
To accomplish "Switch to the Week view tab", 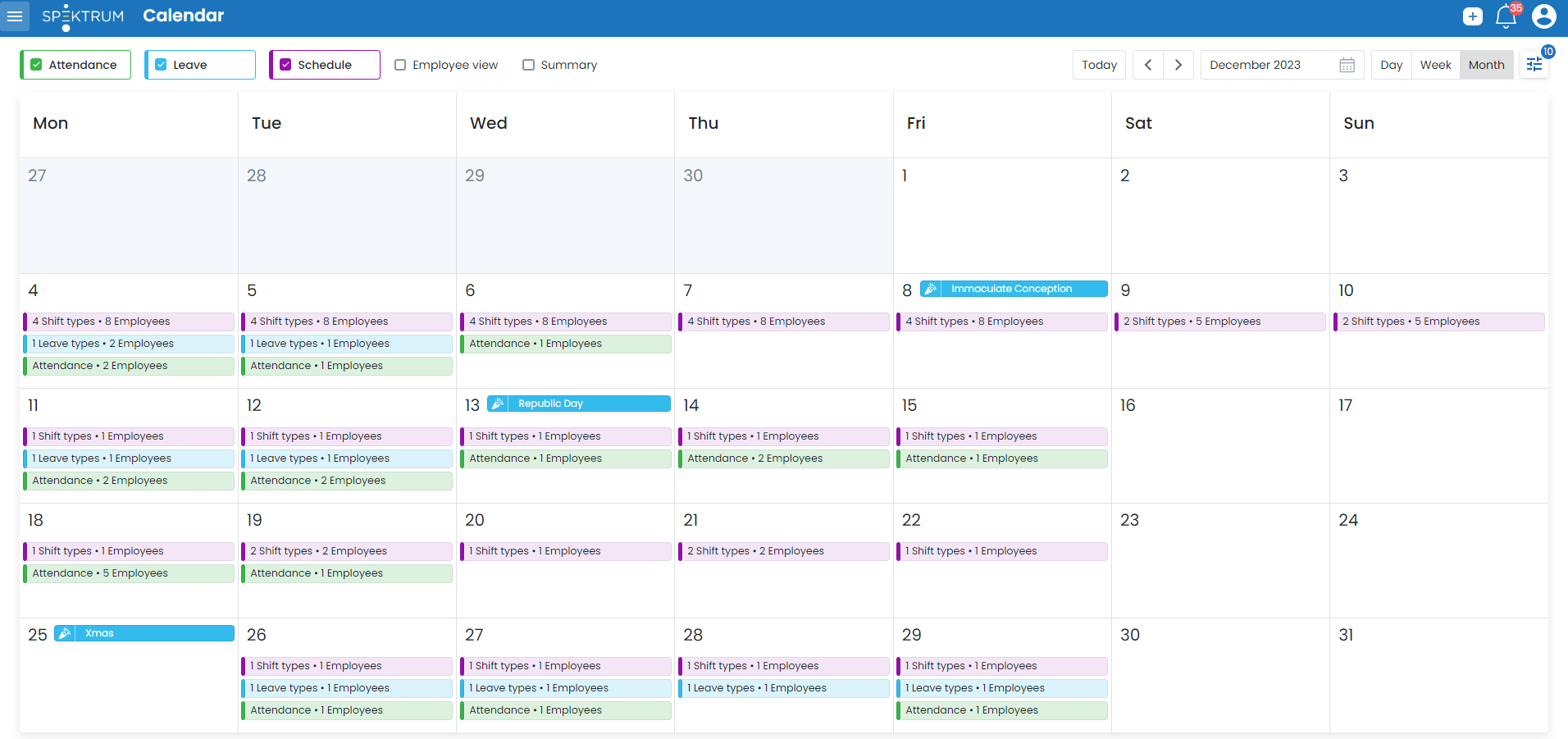I will click(x=1435, y=64).
